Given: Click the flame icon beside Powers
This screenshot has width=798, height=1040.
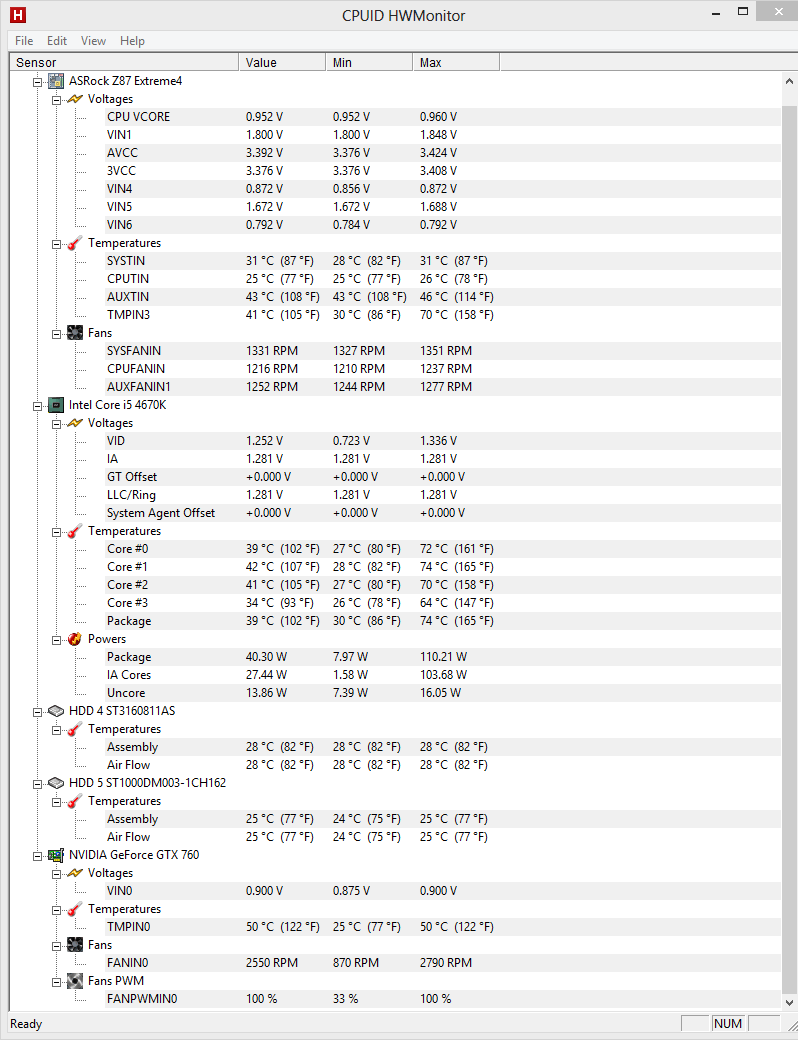Looking at the screenshot, I should 75,639.
